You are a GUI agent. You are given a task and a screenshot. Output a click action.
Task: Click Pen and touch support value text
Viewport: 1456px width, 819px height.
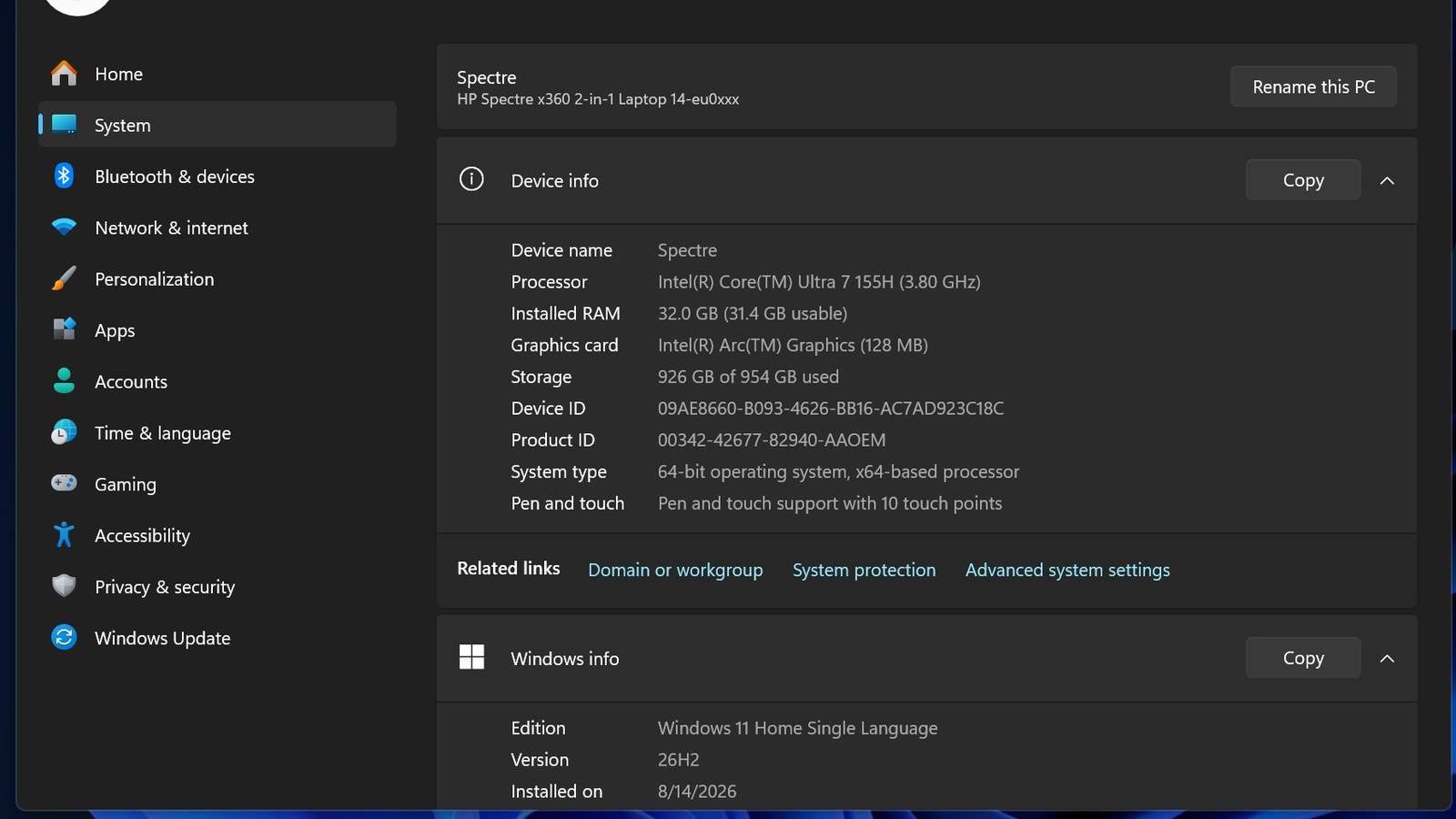[830, 503]
